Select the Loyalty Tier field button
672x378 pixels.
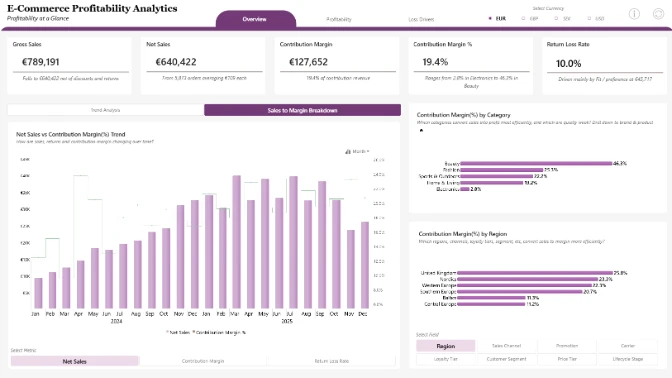click(446, 359)
